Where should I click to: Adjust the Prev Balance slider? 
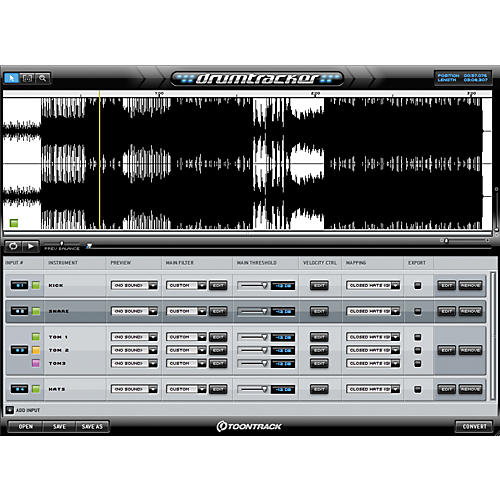(x=62, y=244)
